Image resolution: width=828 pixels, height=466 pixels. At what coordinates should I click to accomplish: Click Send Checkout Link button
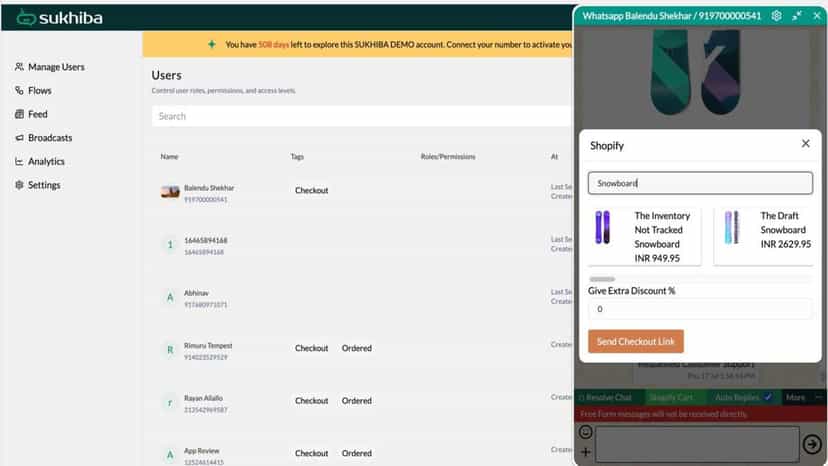click(x=636, y=341)
